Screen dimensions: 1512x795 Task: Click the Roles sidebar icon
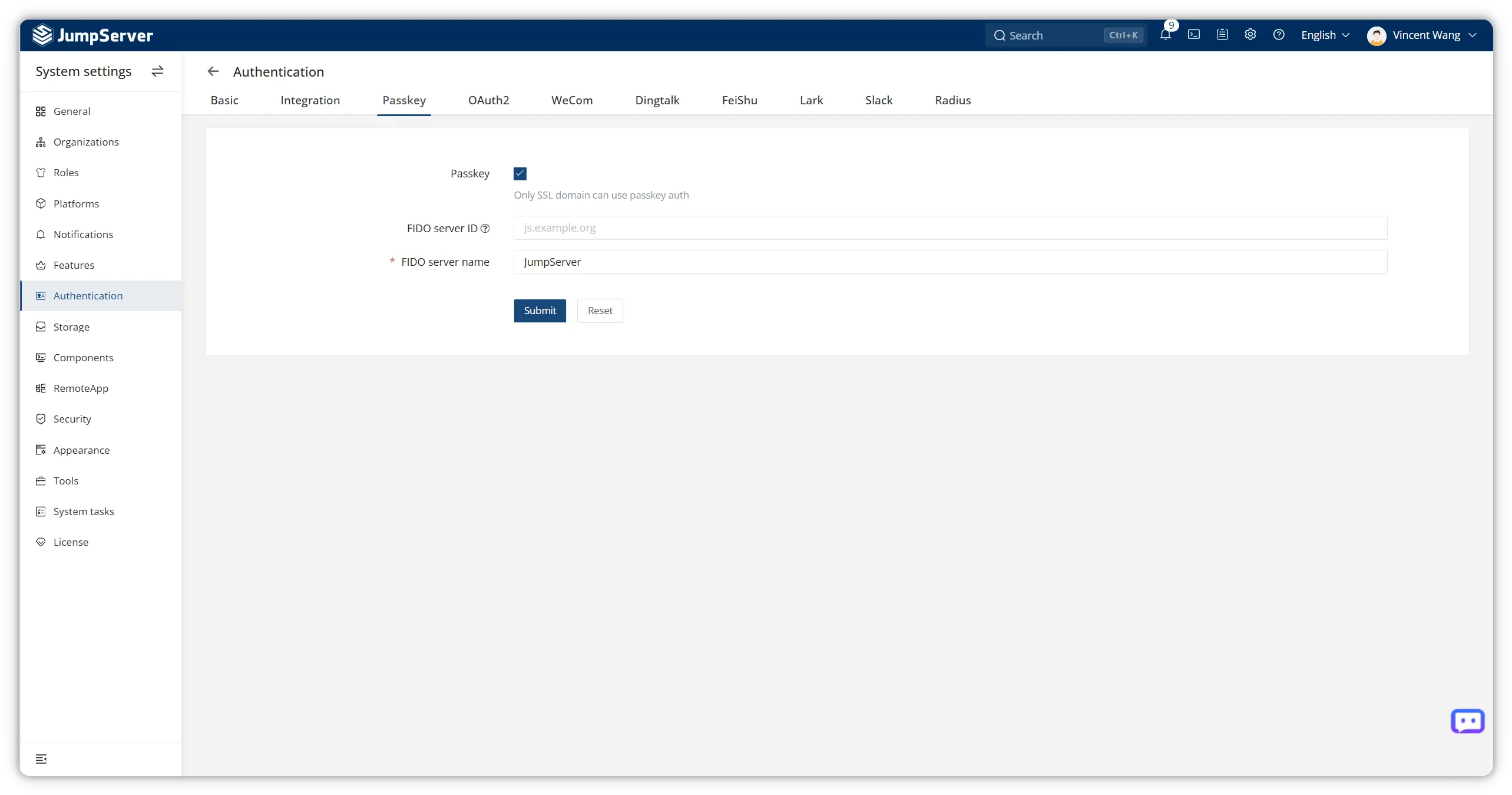[x=41, y=173]
